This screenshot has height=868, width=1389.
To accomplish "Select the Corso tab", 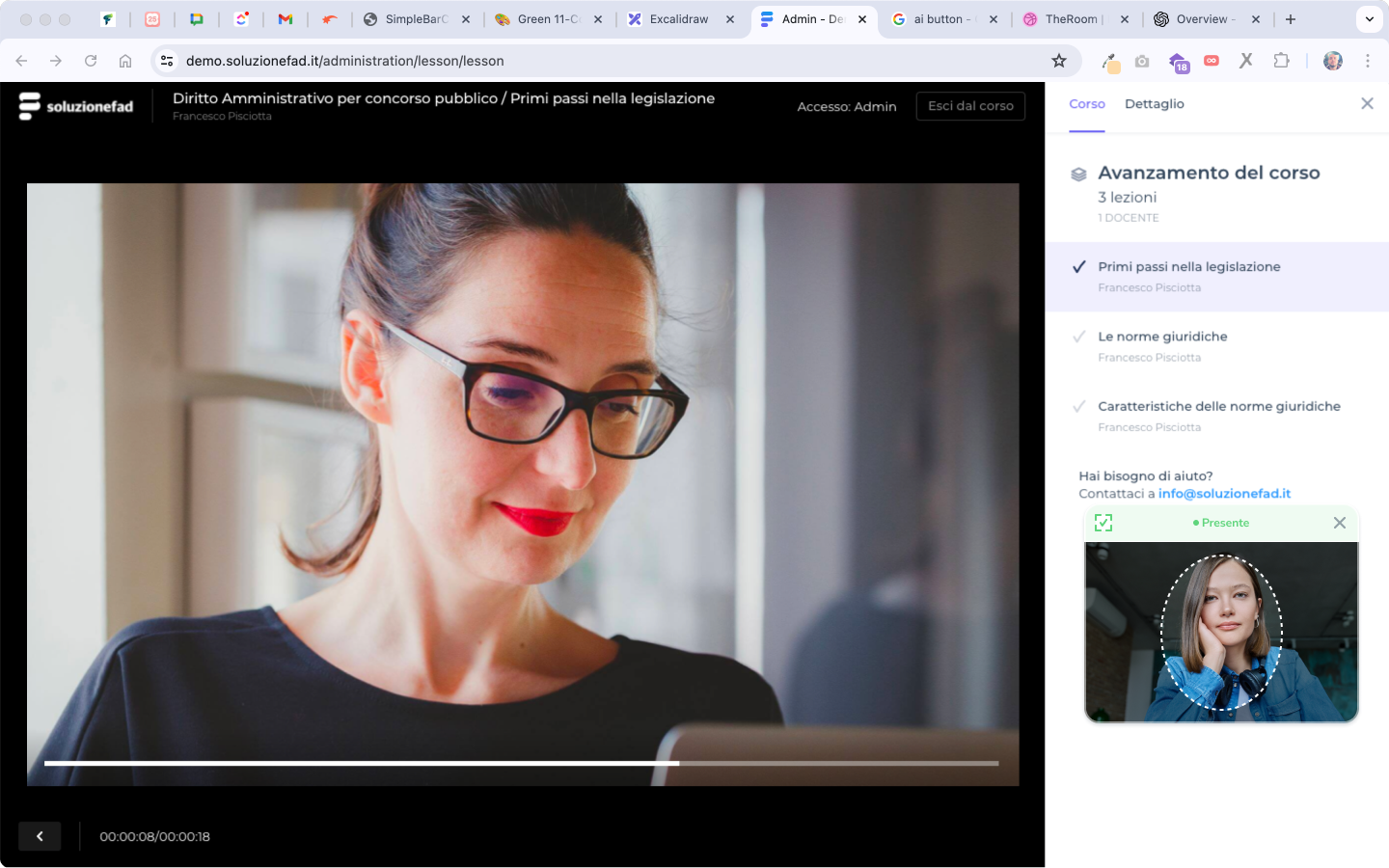I will pyautogui.click(x=1086, y=104).
